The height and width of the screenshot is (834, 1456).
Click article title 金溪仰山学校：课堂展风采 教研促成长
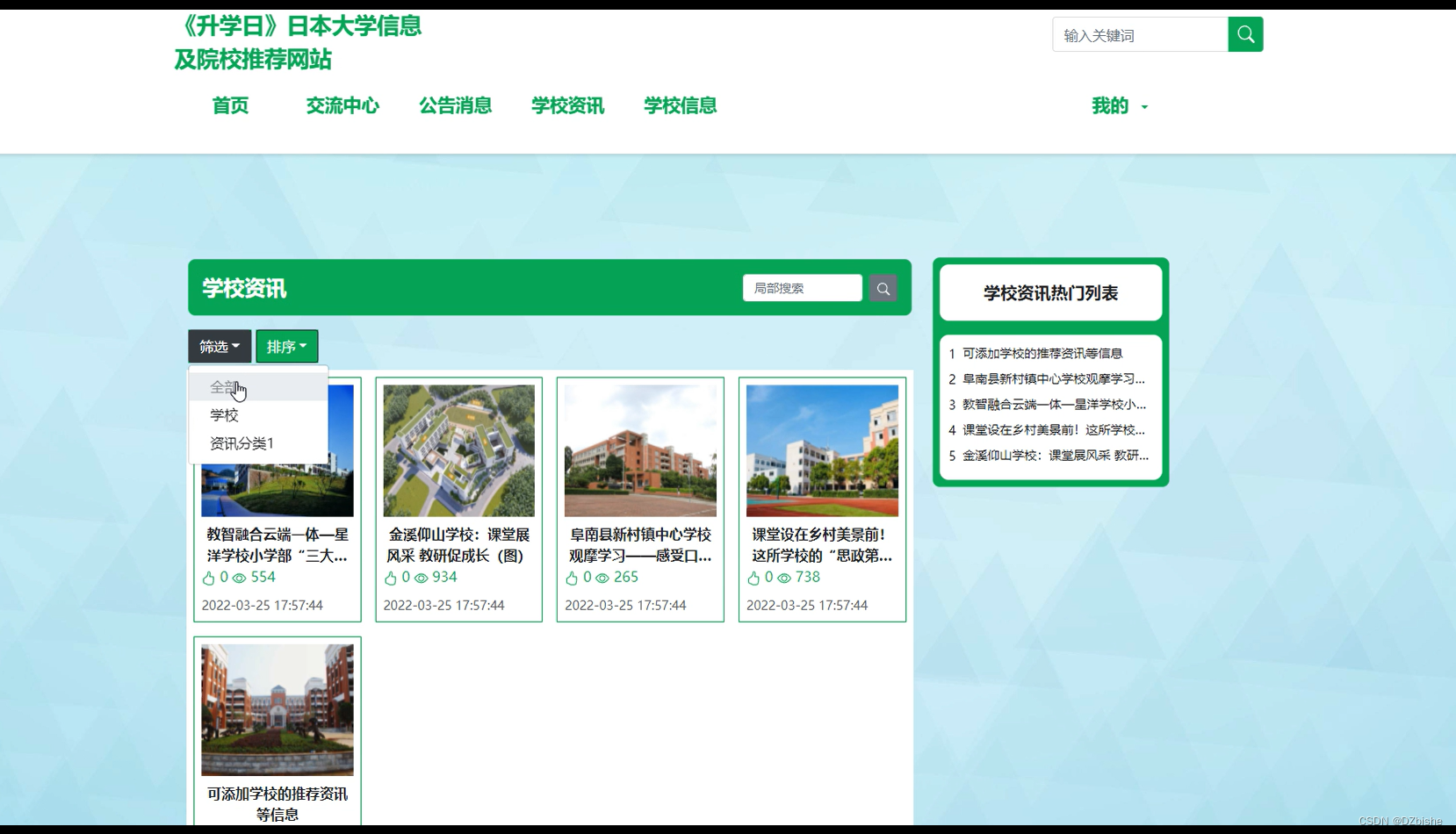[458, 544]
